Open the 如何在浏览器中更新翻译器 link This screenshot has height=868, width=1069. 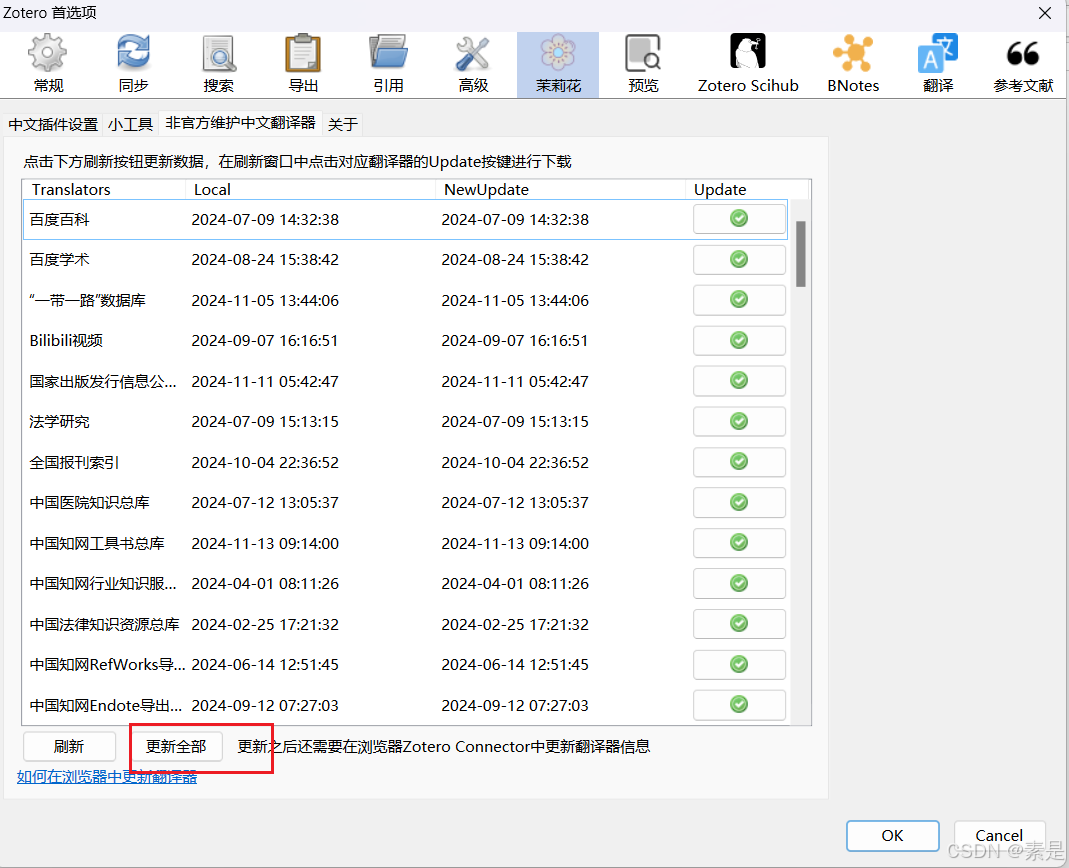pyautogui.click(x=107, y=777)
